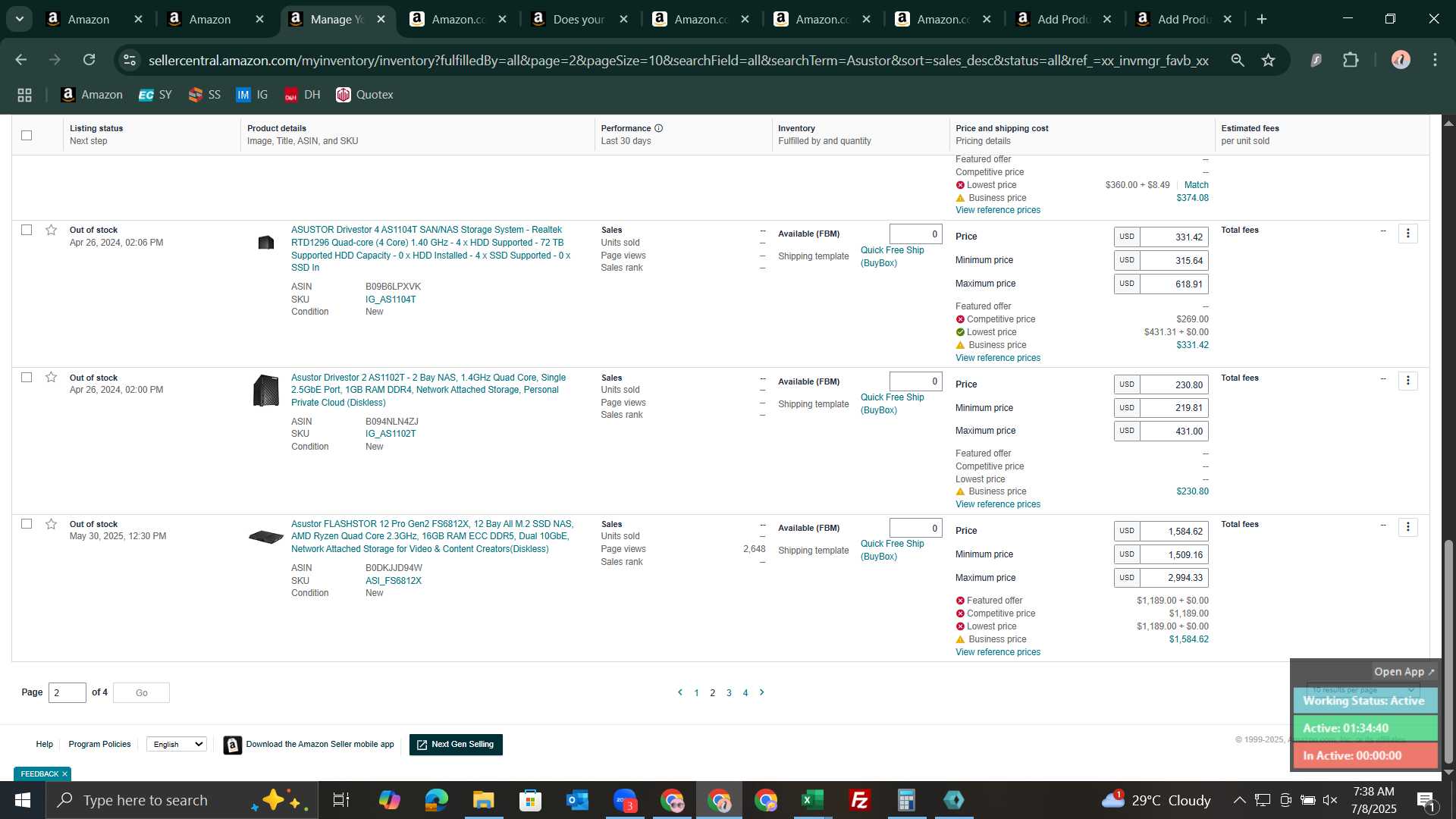This screenshot has width=1456, height=819.
Task: Open Chrome tab search dropdown arrow
Action: click(x=20, y=19)
